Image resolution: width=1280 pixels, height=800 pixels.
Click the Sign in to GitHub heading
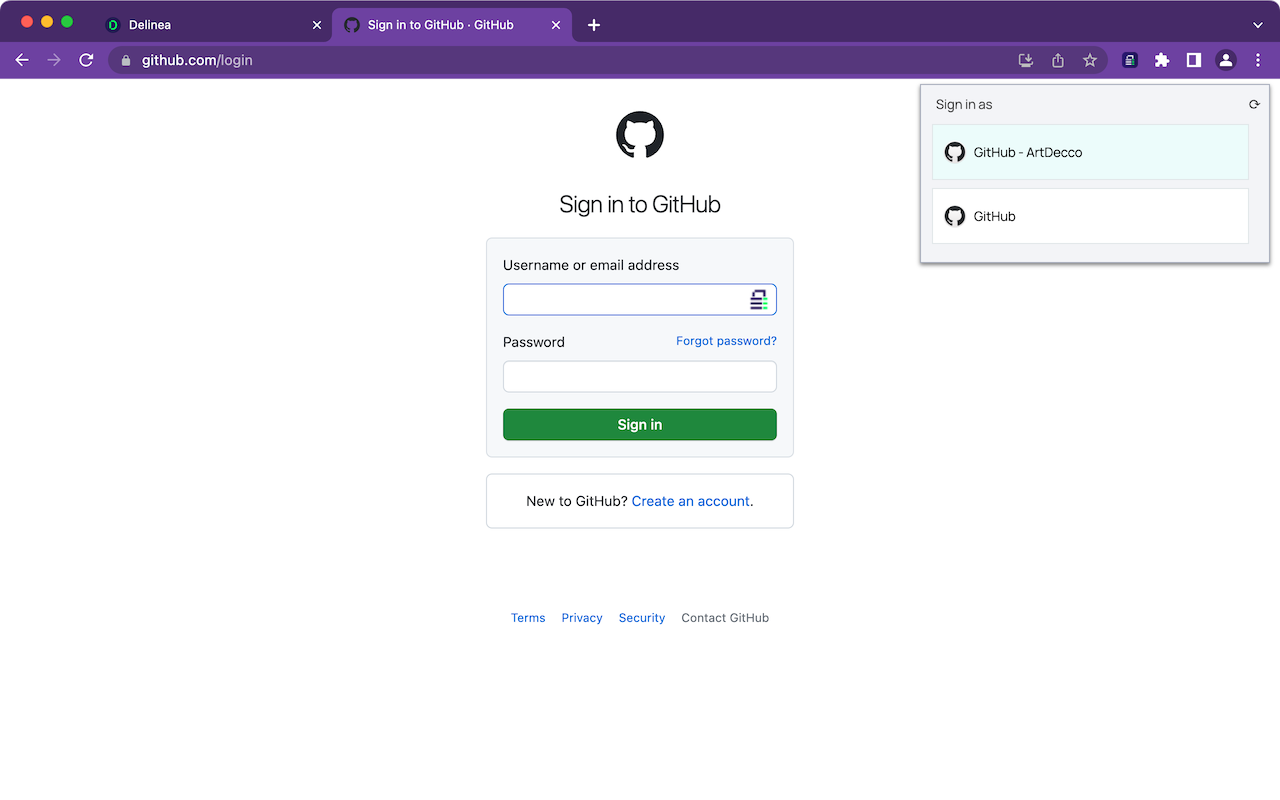[640, 204]
